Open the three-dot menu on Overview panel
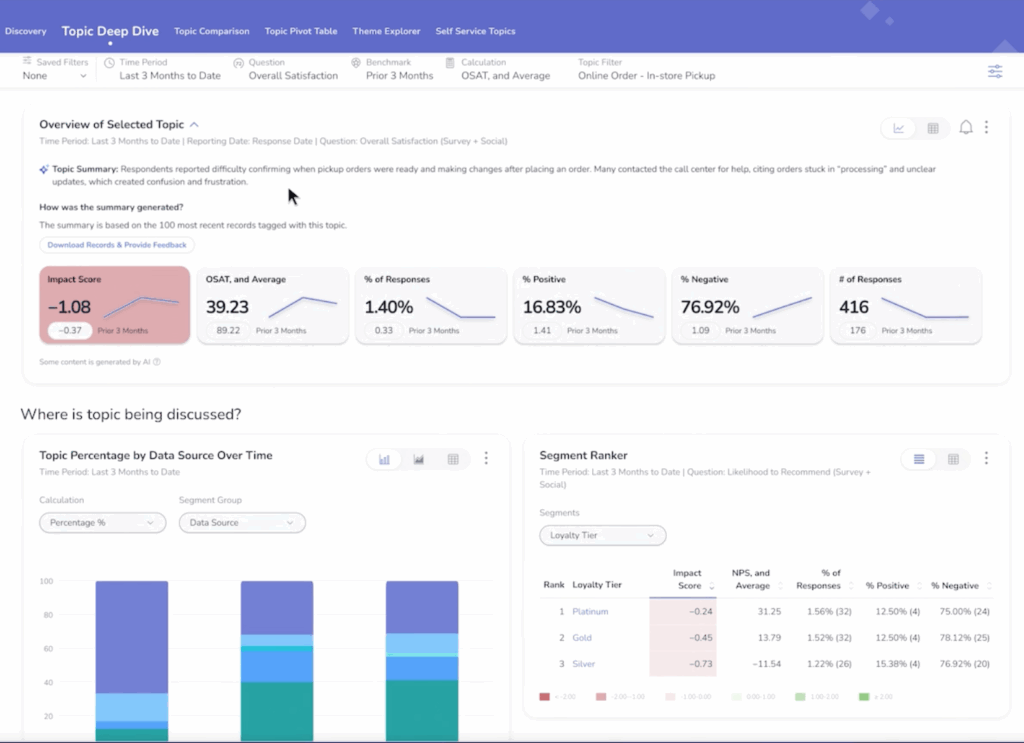Viewport: 1024px width, 743px height. [x=987, y=128]
